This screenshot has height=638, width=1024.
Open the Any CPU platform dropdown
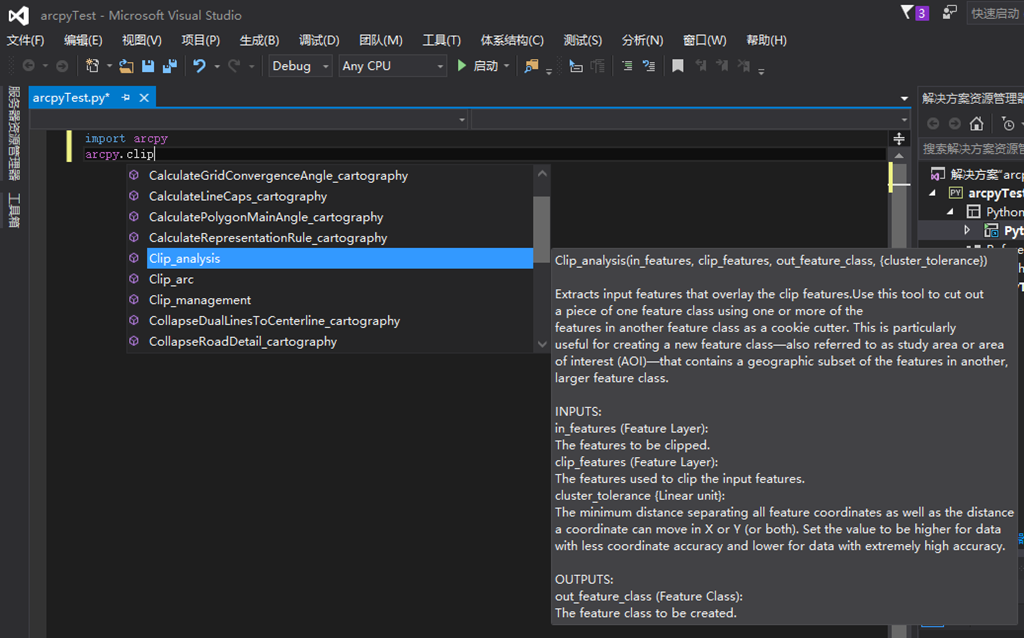392,66
